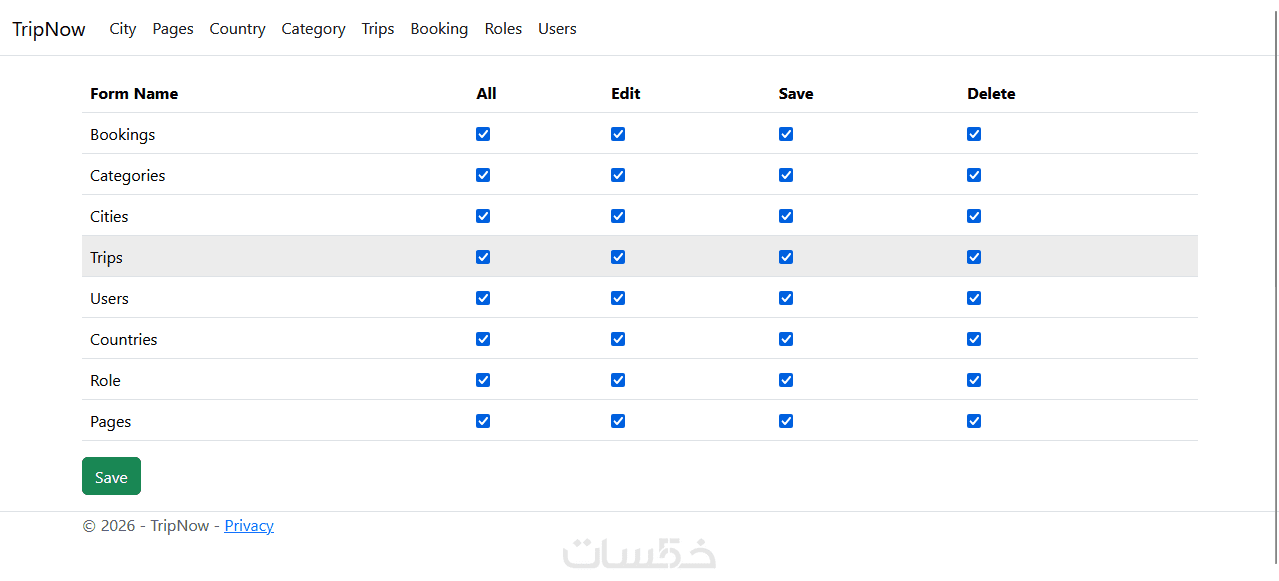Viewport: 1279px width, 581px height.
Task: Go to the Pages navigation link
Action: click(173, 29)
